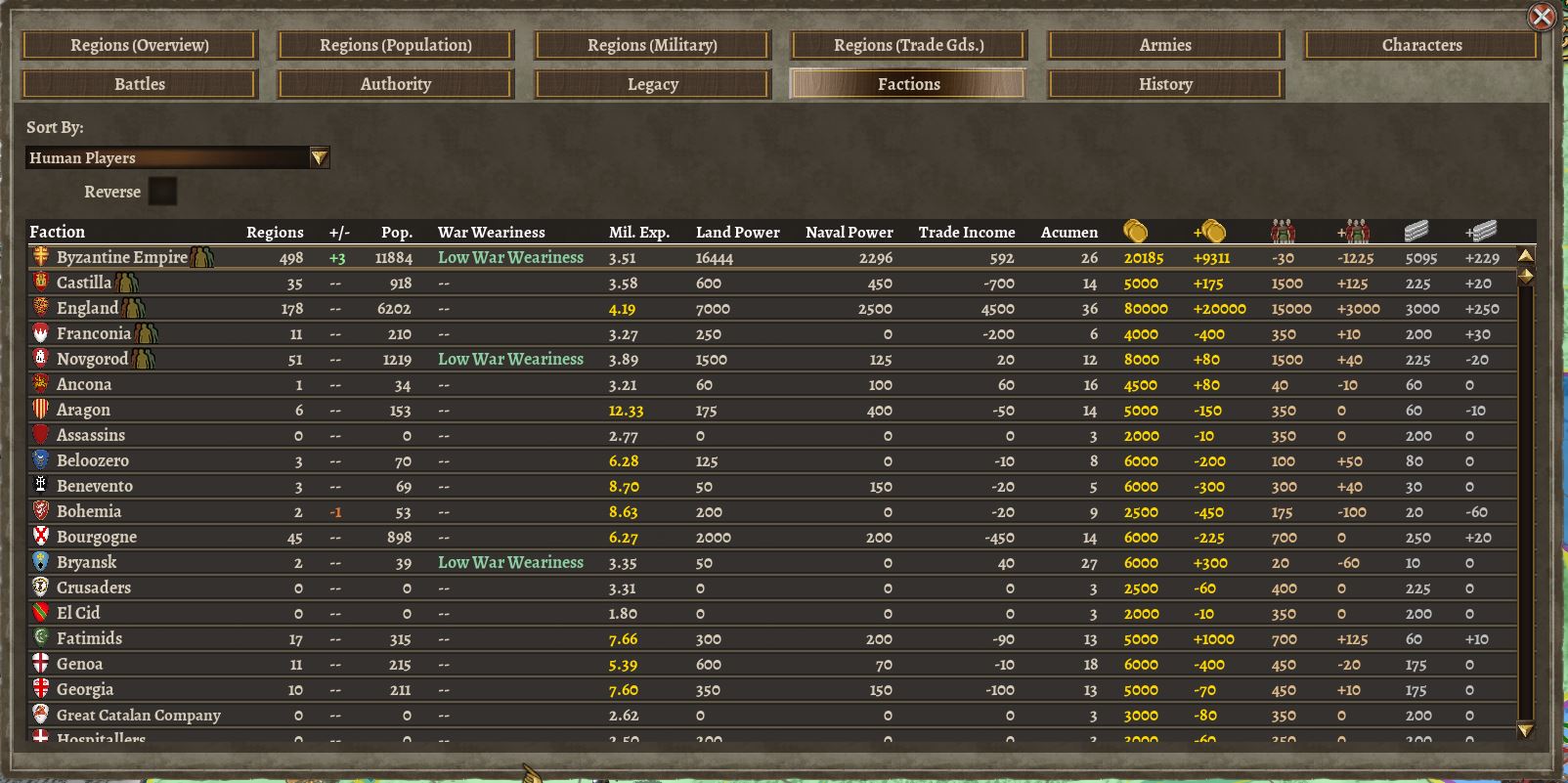The height and width of the screenshot is (783, 1568).
Task: Switch to the Regions (Military) tab
Action: click(x=652, y=45)
